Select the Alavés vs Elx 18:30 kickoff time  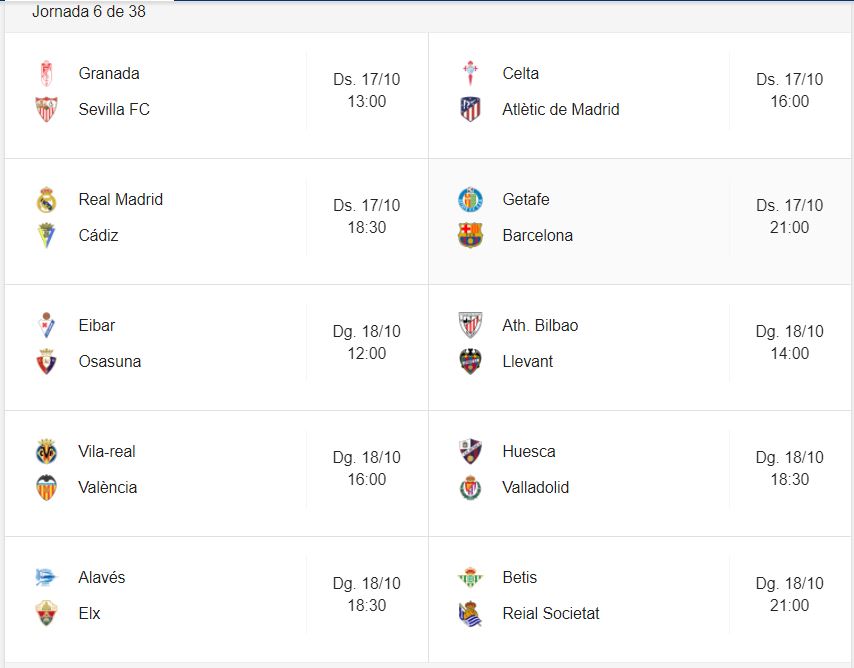pos(367,605)
